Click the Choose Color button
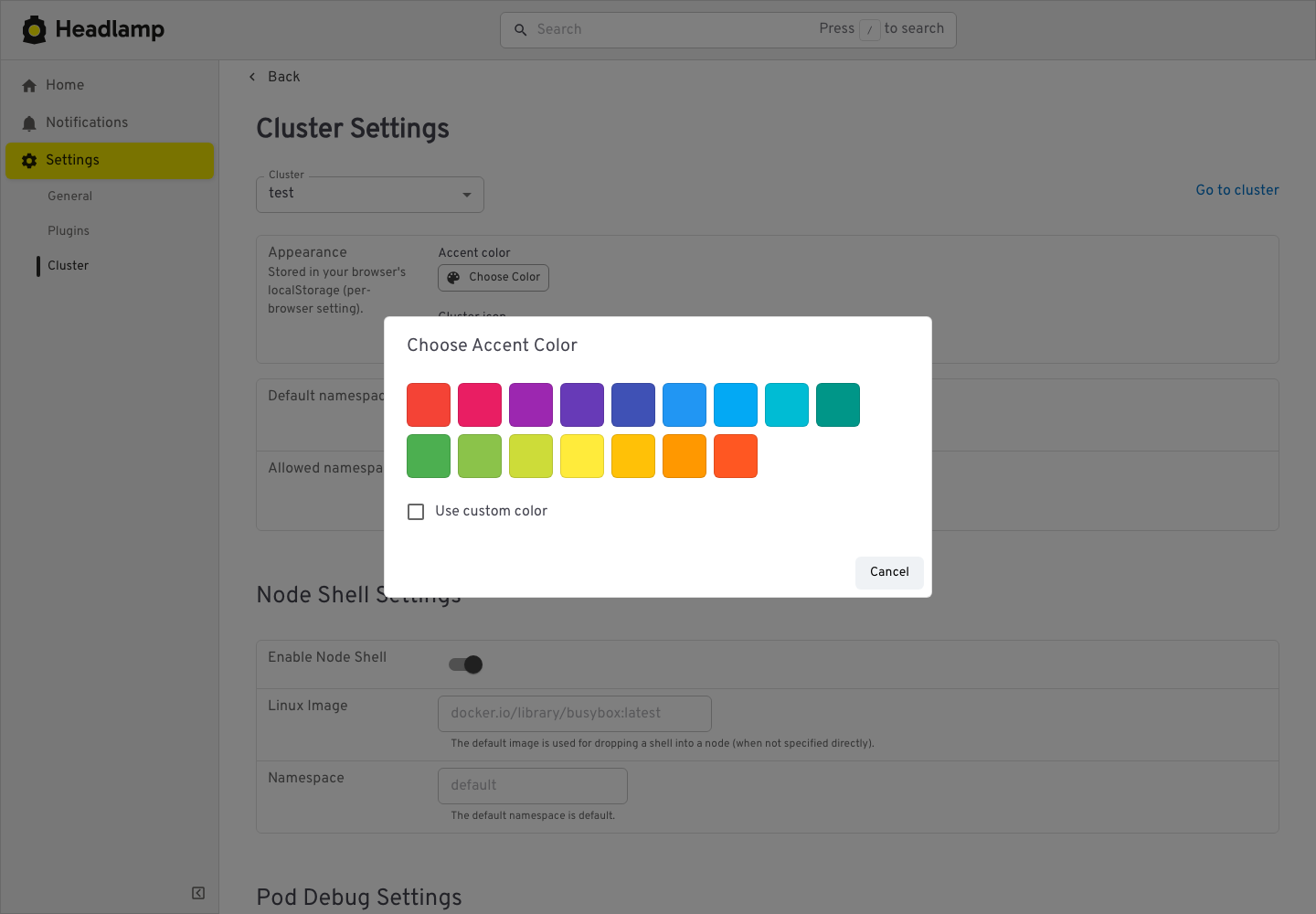 (x=493, y=278)
